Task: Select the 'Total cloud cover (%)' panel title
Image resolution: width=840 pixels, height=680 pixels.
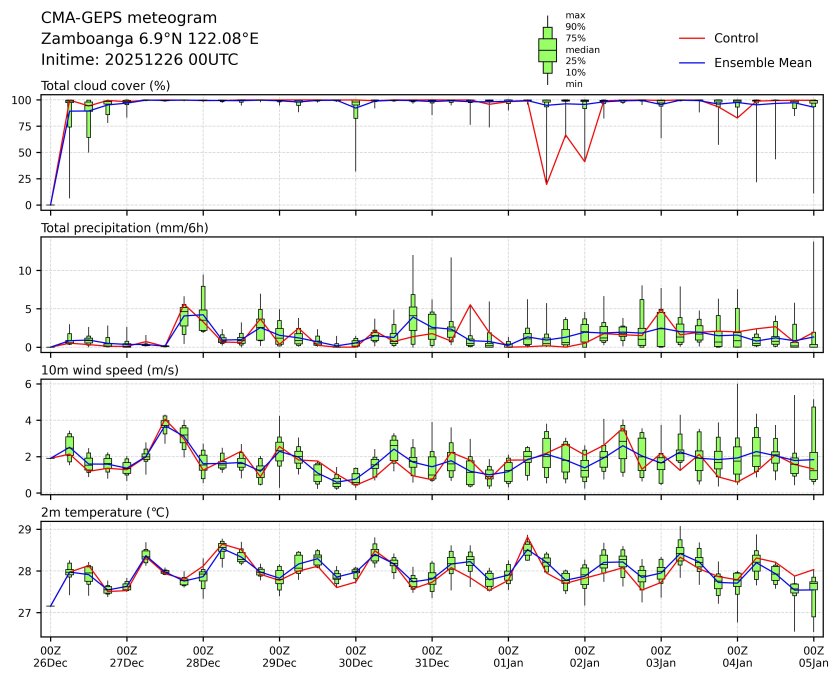Action: 105,85
